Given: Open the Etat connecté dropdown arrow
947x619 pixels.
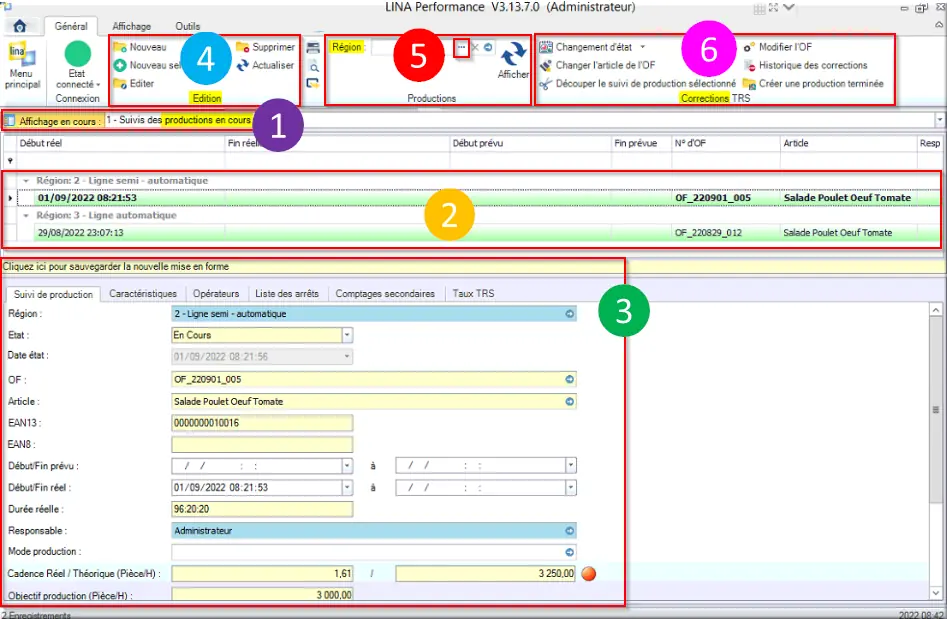Looking at the screenshot, I should [x=98, y=85].
